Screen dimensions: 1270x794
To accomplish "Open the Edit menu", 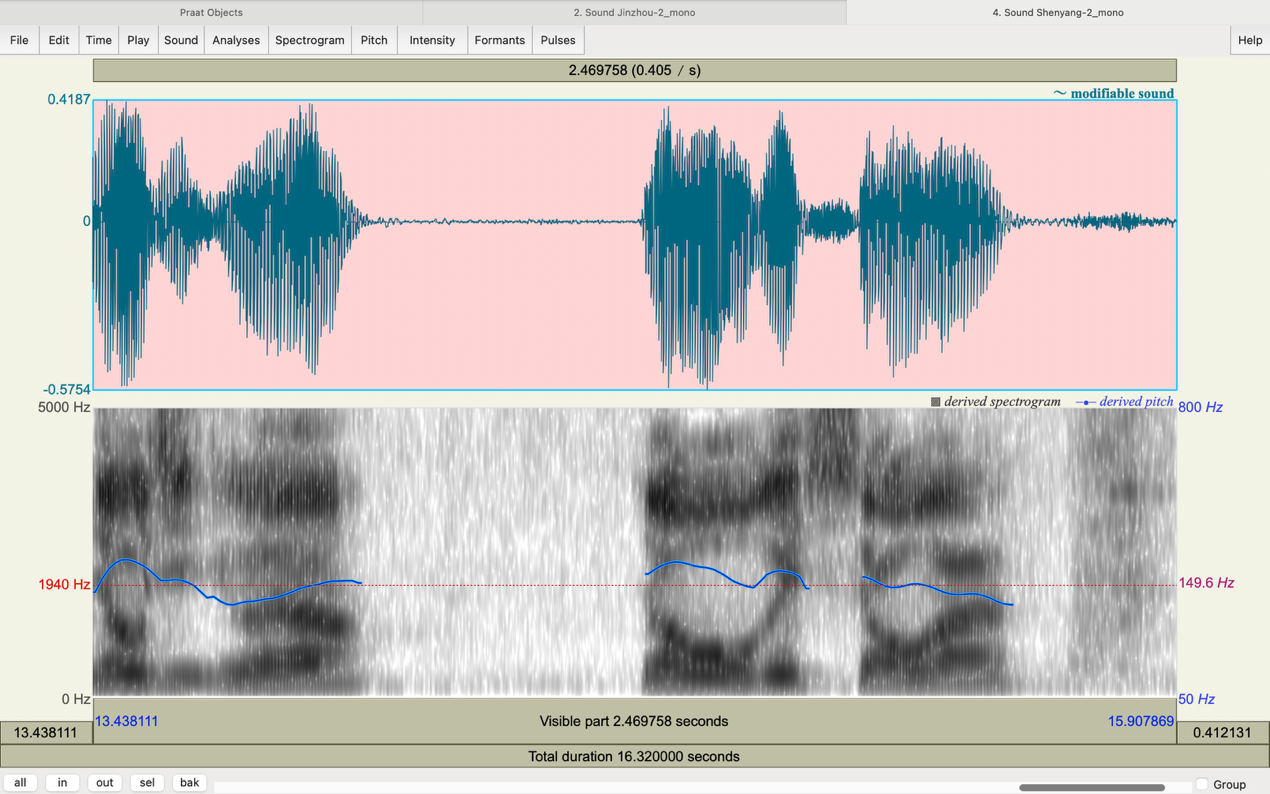I will pyautogui.click(x=59, y=40).
